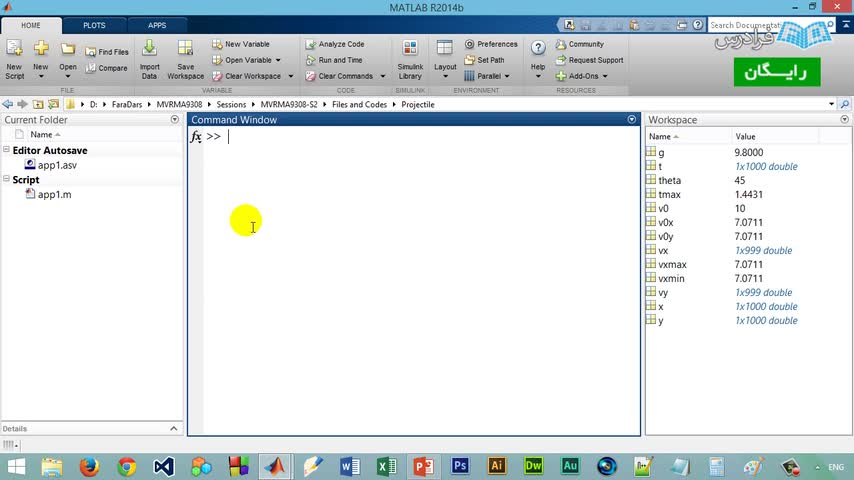Click the quick access help question icon

pyautogui.click(x=698, y=25)
